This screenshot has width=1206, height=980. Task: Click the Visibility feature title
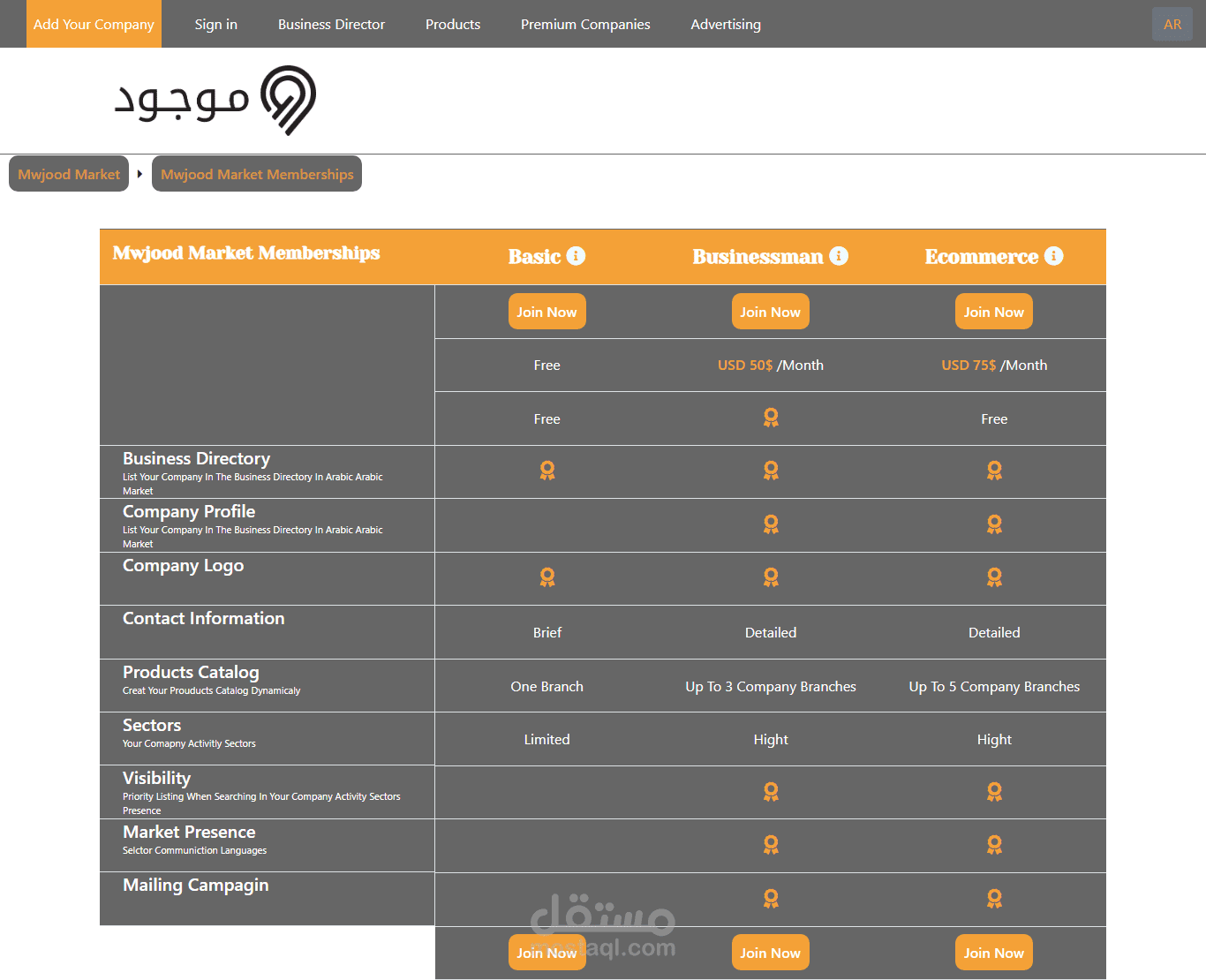tap(156, 779)
